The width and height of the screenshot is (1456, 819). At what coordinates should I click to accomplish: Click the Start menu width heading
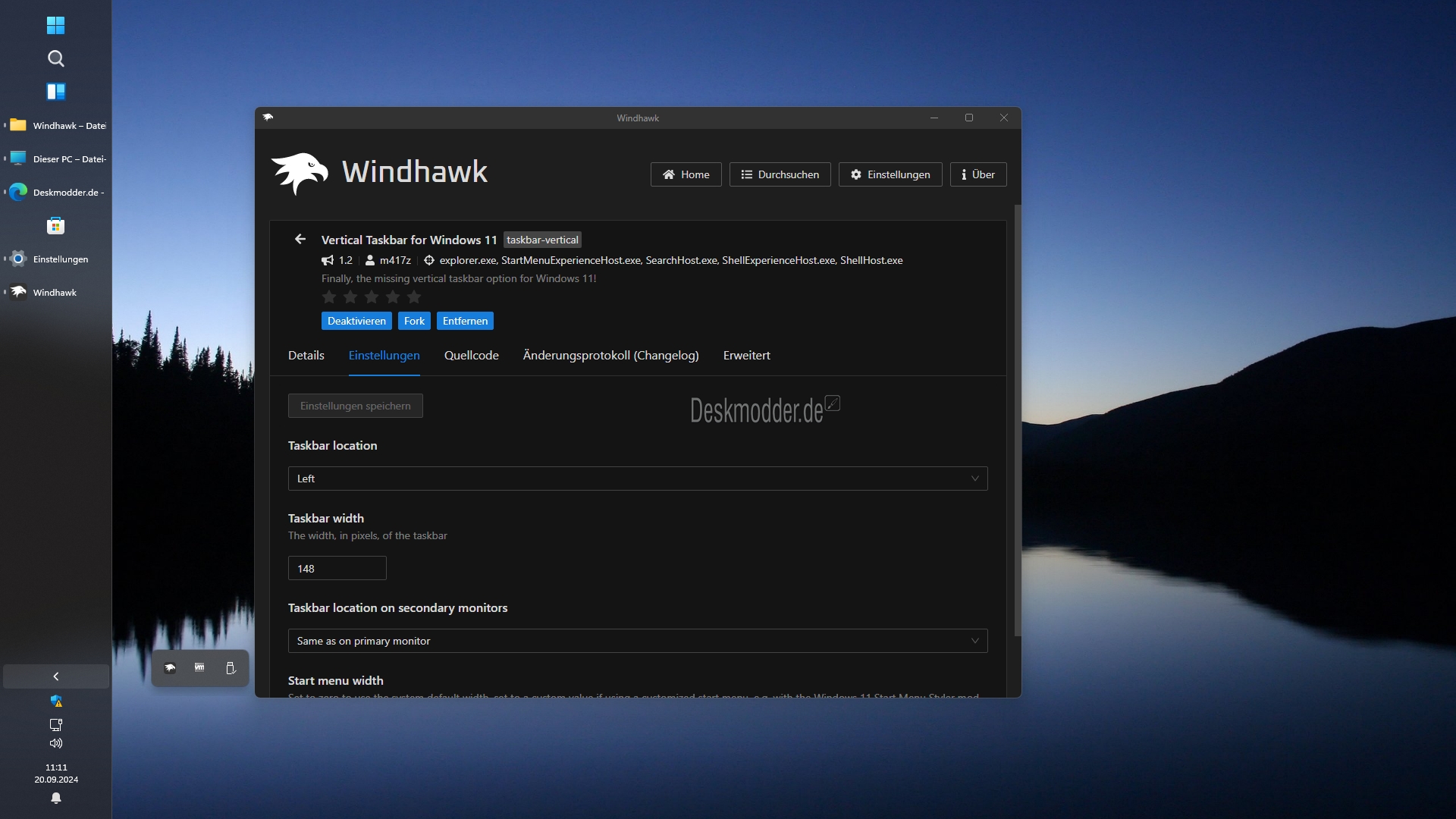tap(335, 680)
